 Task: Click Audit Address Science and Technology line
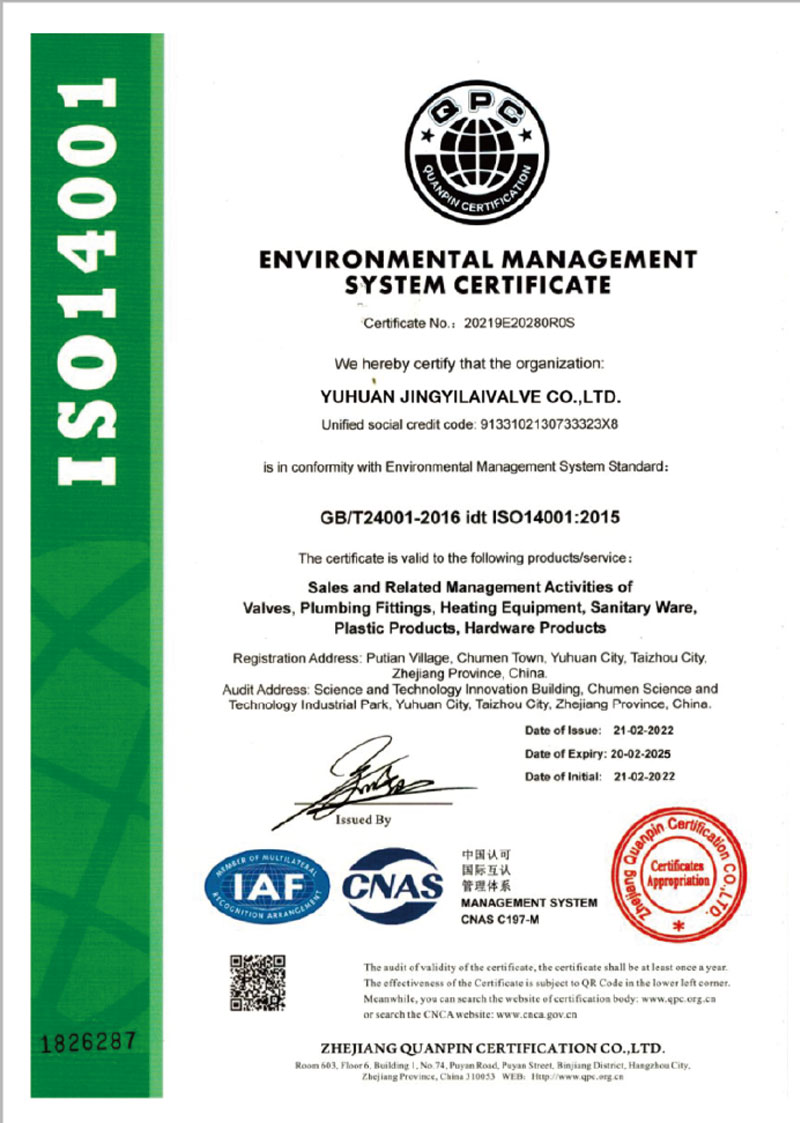coord(470,689)
